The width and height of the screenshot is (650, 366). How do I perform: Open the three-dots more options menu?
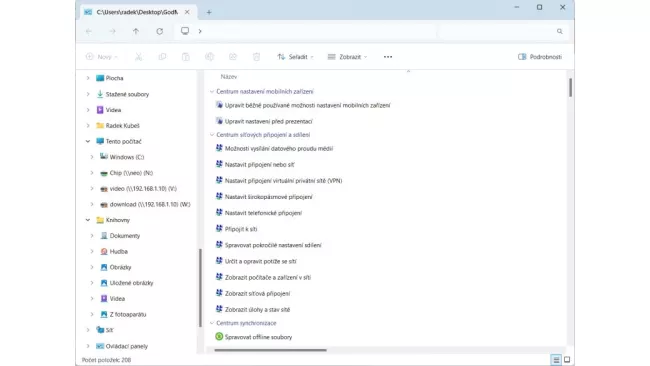388,57
